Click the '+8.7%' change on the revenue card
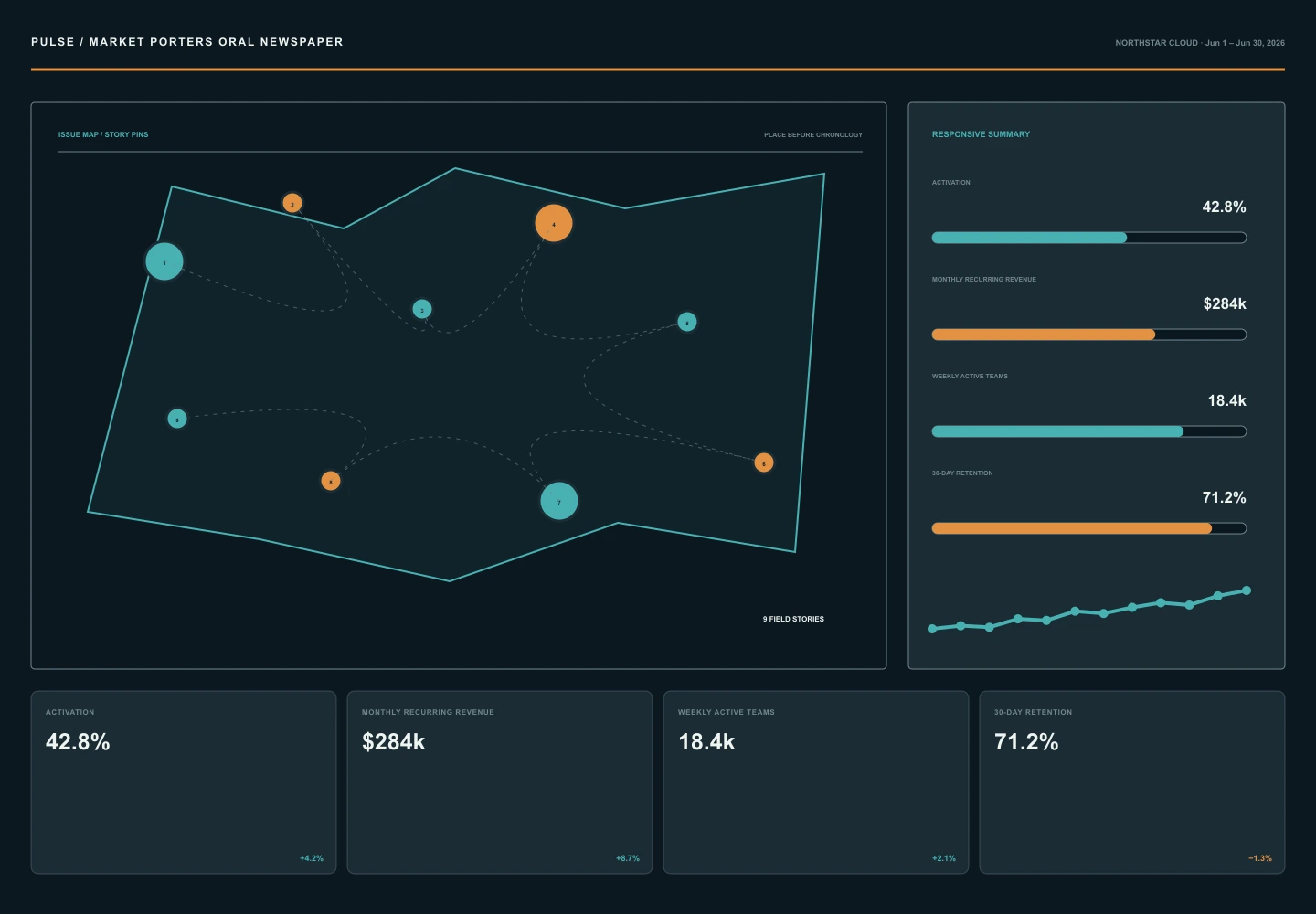Viewport: 1316px width, 914px height. tap(628, 858)
